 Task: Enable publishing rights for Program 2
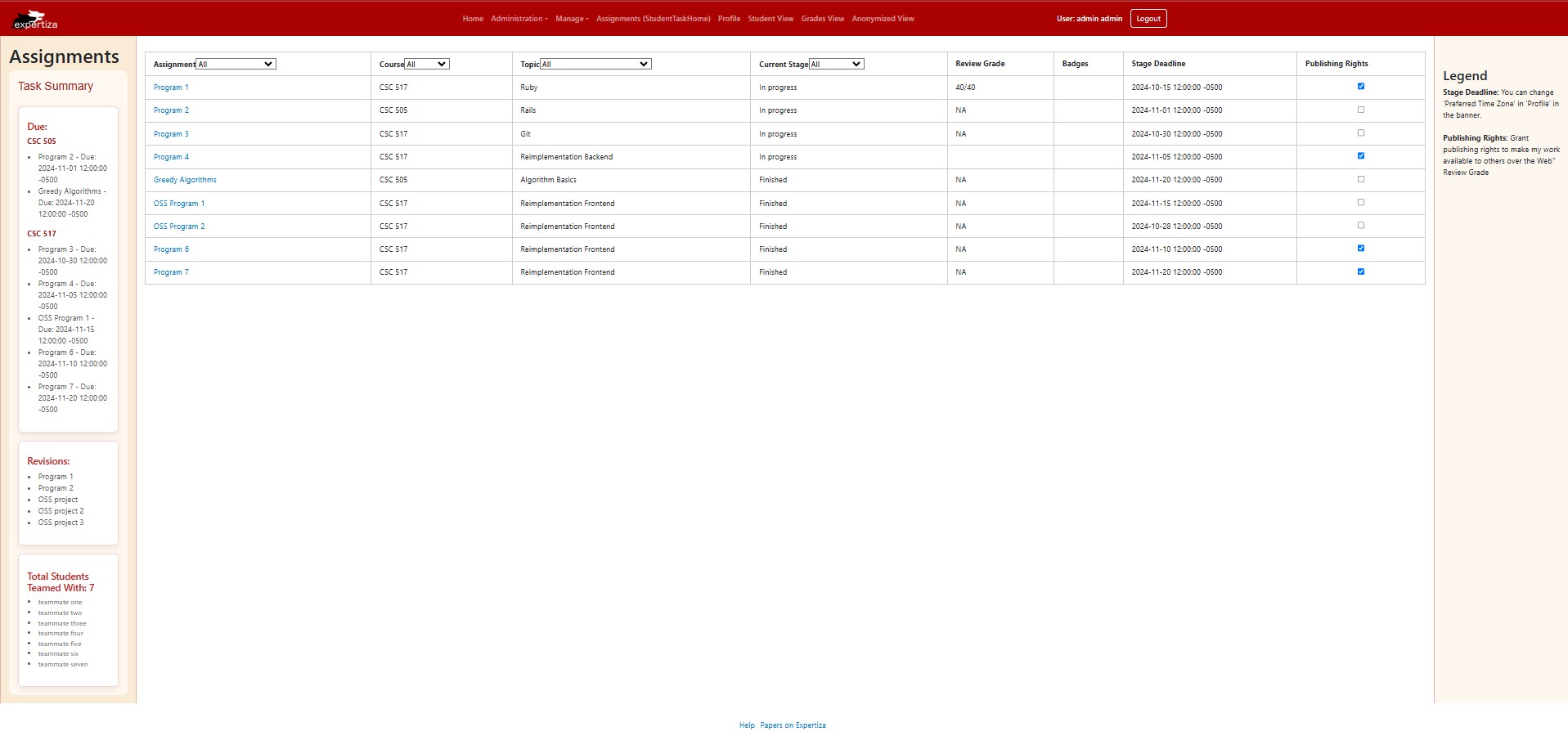(x=1359, y=109)
